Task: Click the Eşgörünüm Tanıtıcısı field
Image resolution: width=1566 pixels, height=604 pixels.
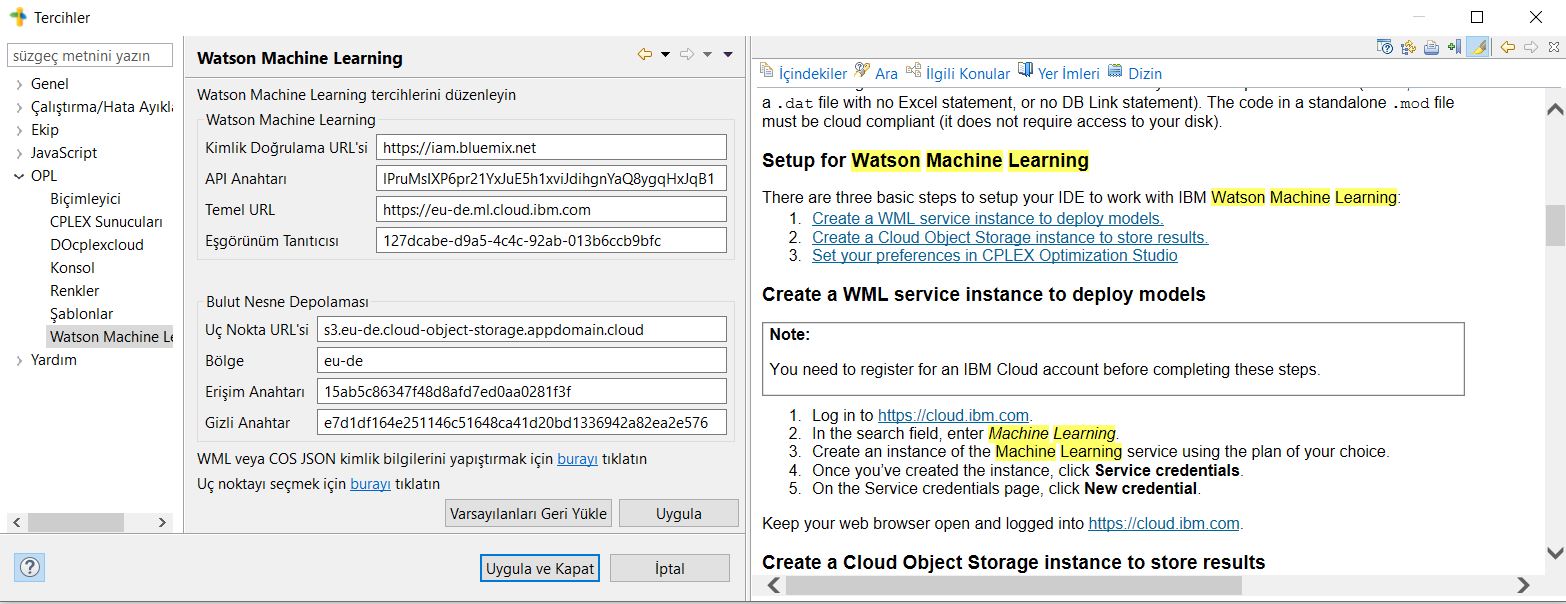Action: click(552, 240)
